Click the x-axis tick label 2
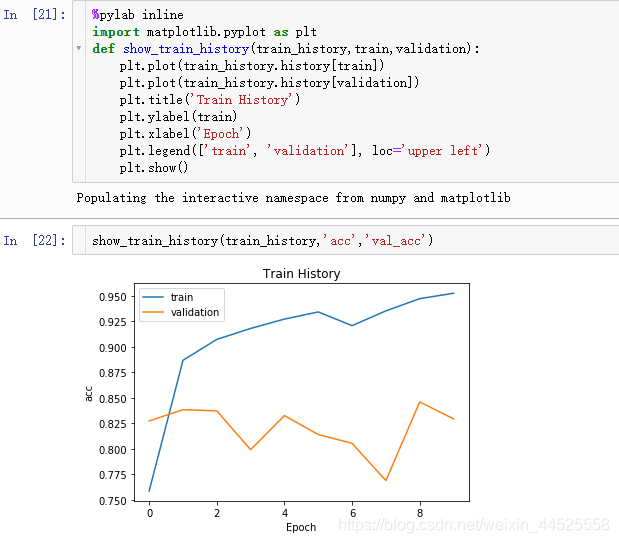The width and height of the screenshot is (619, 543). (217, 513)
